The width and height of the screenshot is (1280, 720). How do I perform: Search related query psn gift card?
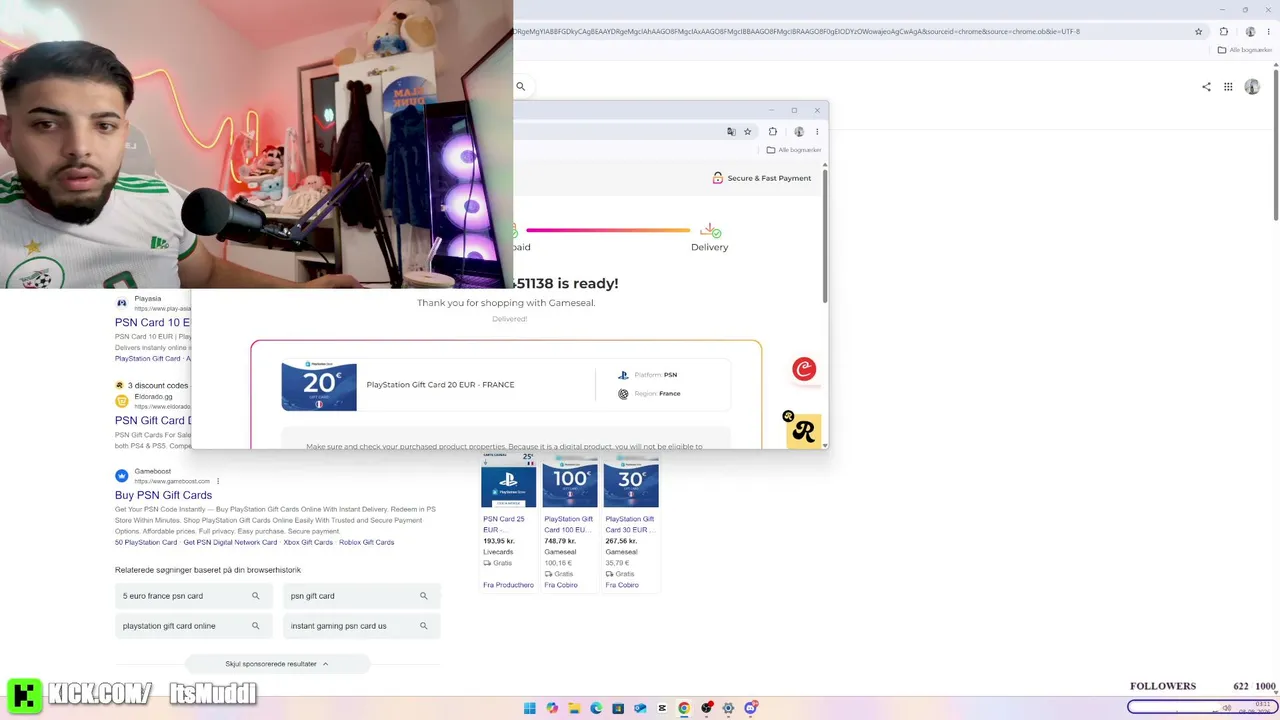[361, 596]
